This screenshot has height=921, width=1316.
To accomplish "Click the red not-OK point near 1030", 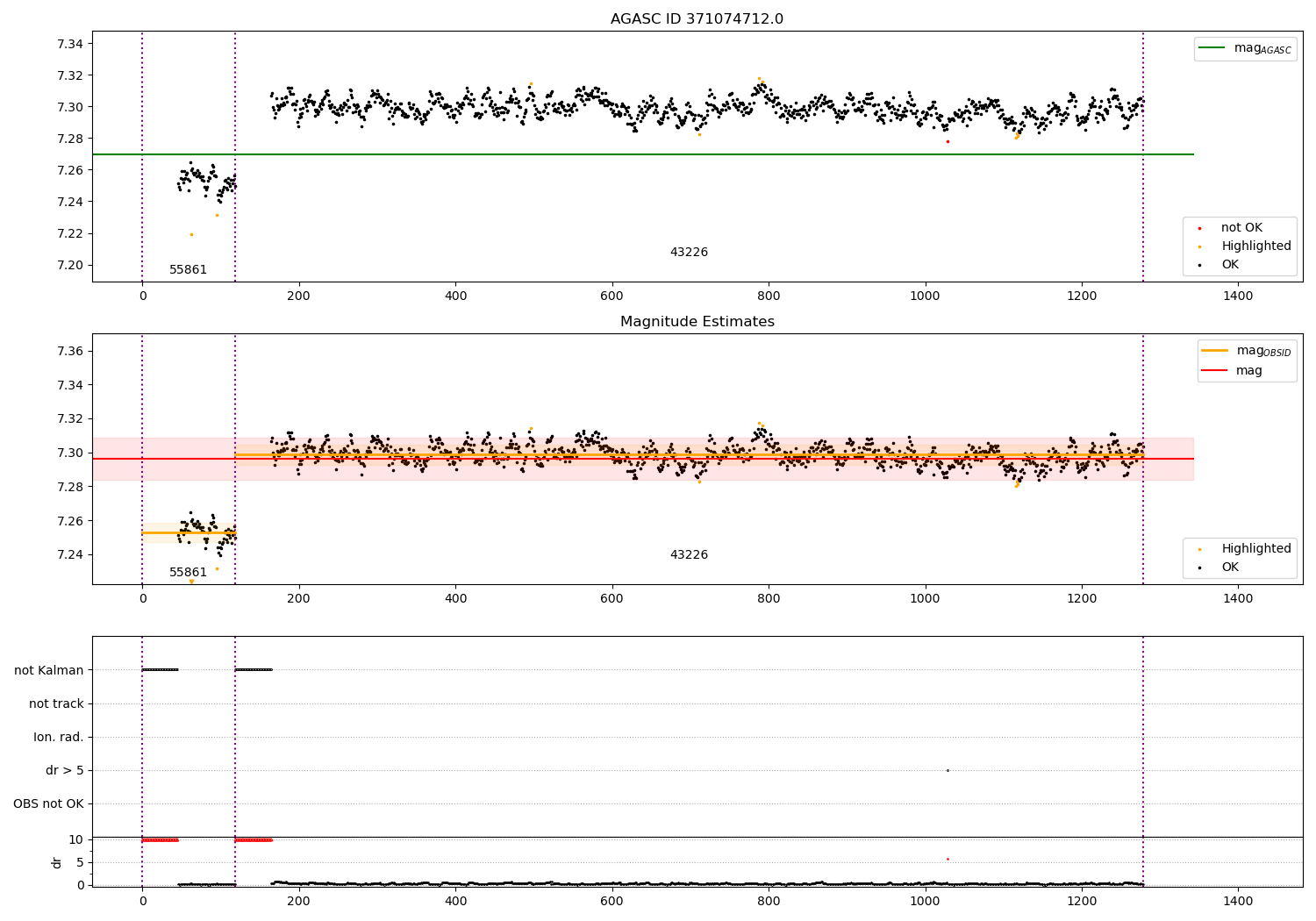I will pyautogui.click(x=948, y=141).
